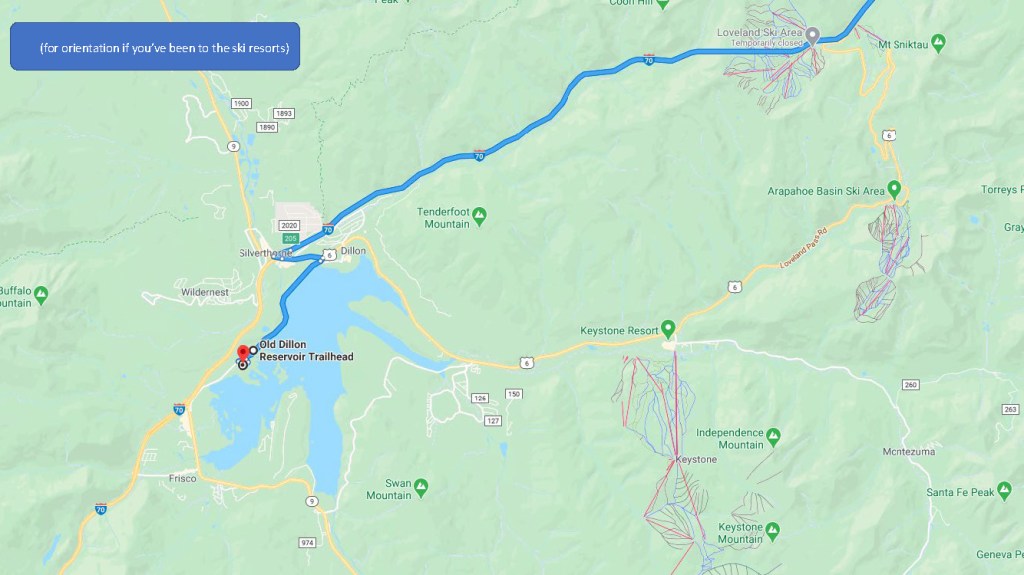The image size is (1024, 575).
Task: Click the Keystone Resort green marker pin
Action: 667,328
